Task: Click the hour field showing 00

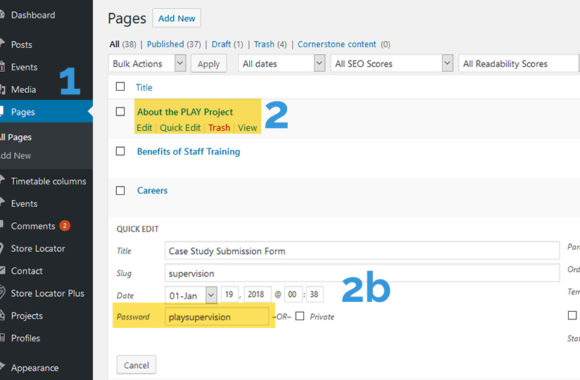Action: (293, 295)
